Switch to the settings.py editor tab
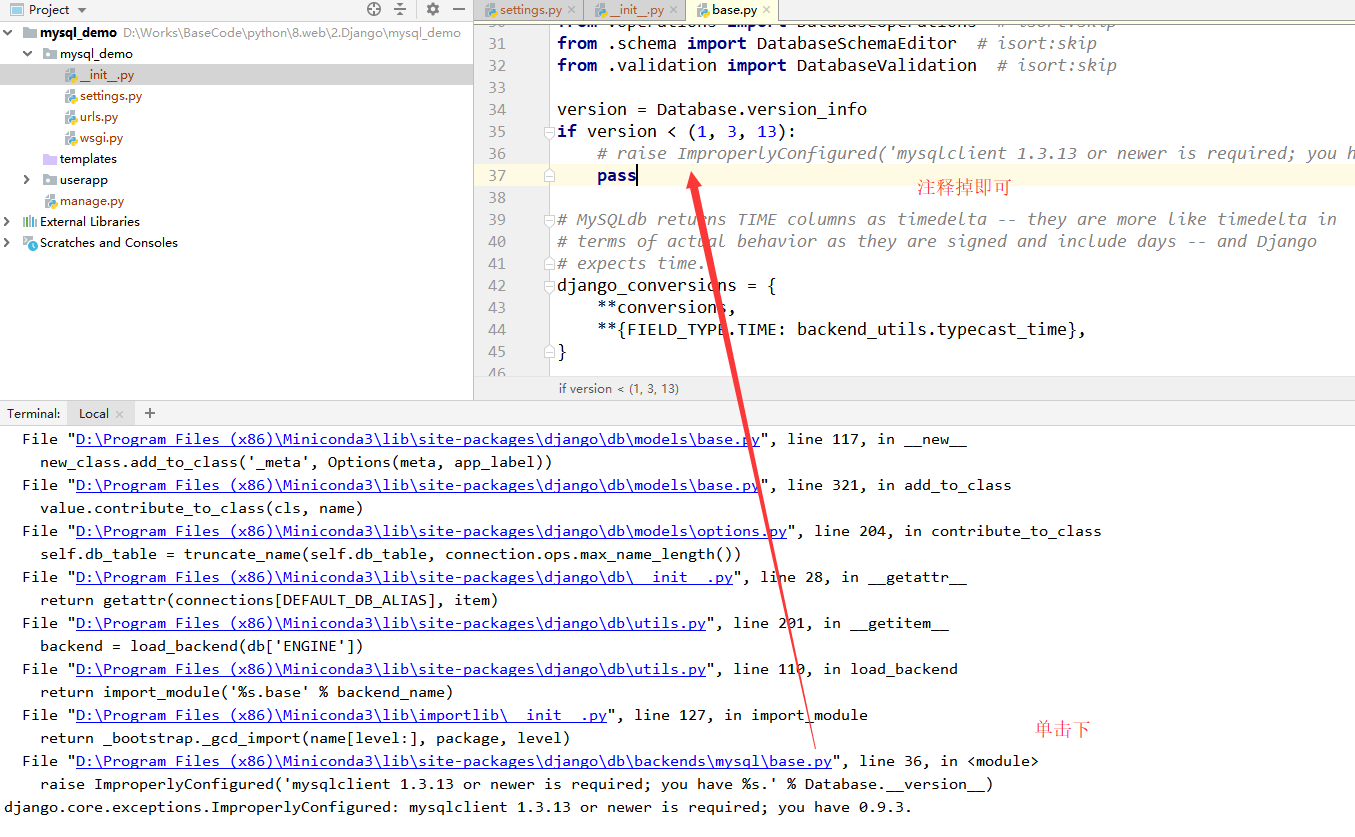The height and width of the screenshot is (837, 1355). pos(530,10)
